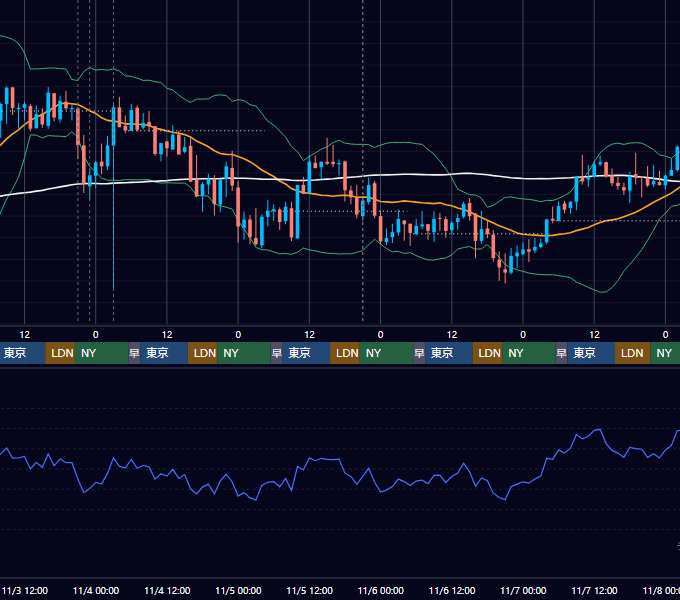Click the 11/6 12:00 date label
Image resolution: width=680 pixels, height=600 pixels.
pos(452,590)
